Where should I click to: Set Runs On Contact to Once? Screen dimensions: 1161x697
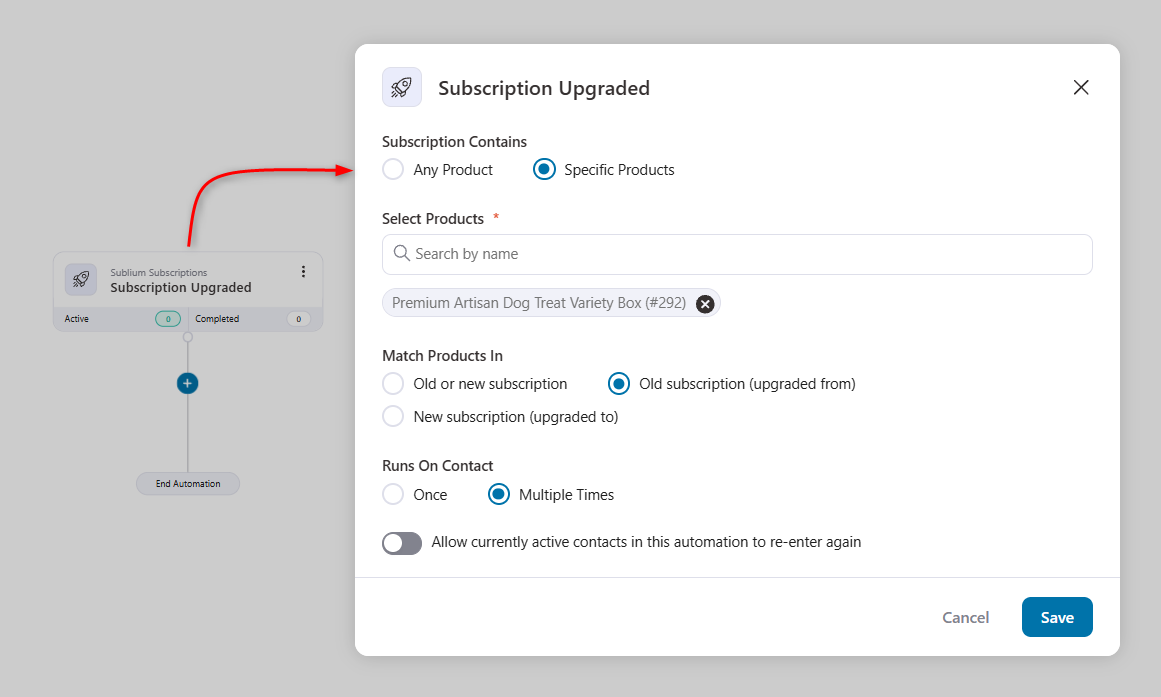pyautogui.click(x=393, y=494)
